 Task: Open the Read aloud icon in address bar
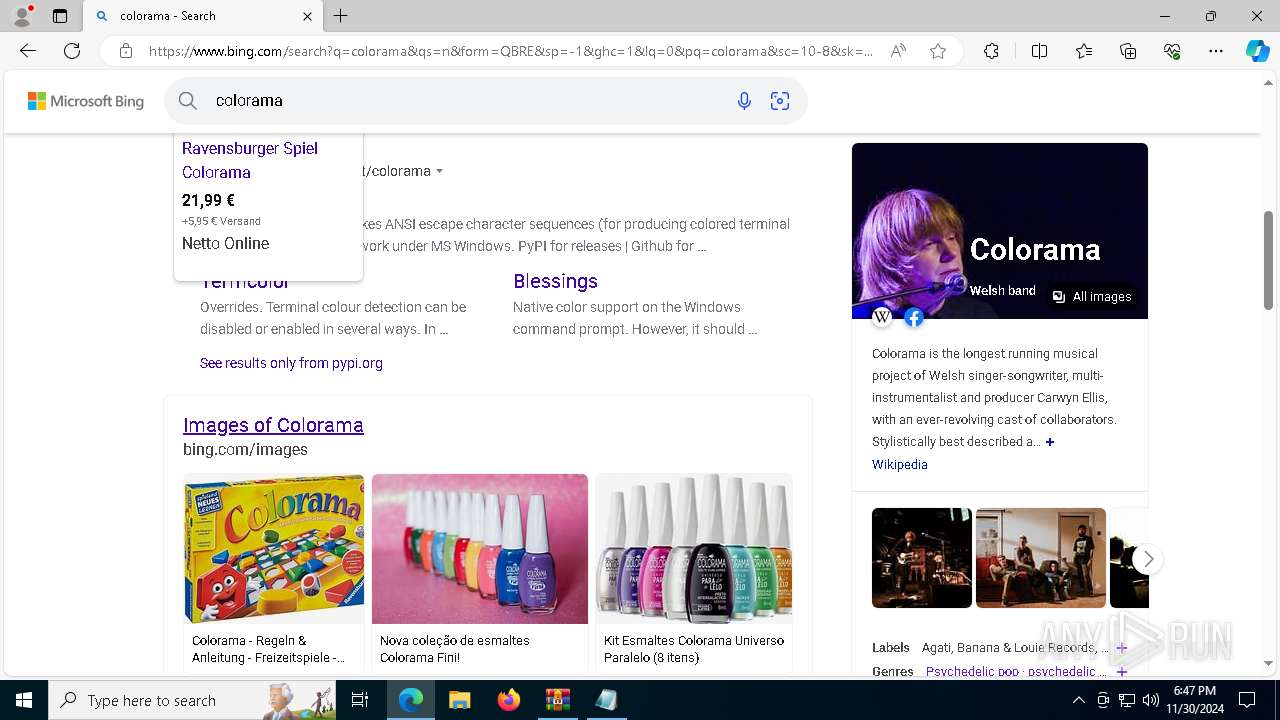[x=898, y=51]
